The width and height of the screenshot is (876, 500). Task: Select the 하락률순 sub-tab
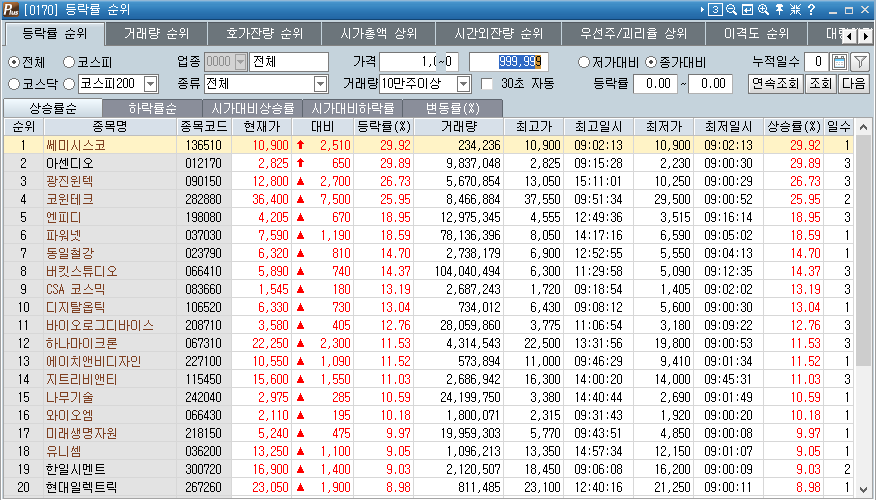coord(152,108)
